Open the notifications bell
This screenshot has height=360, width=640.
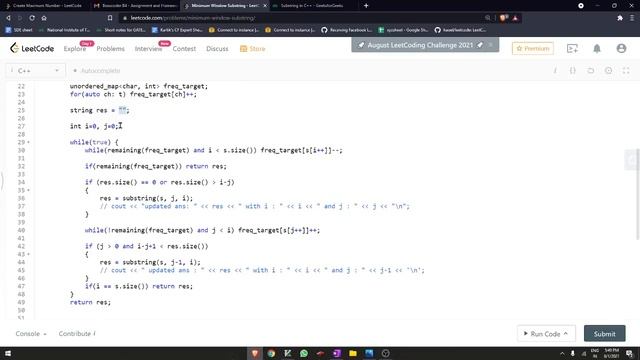[597, 49]
